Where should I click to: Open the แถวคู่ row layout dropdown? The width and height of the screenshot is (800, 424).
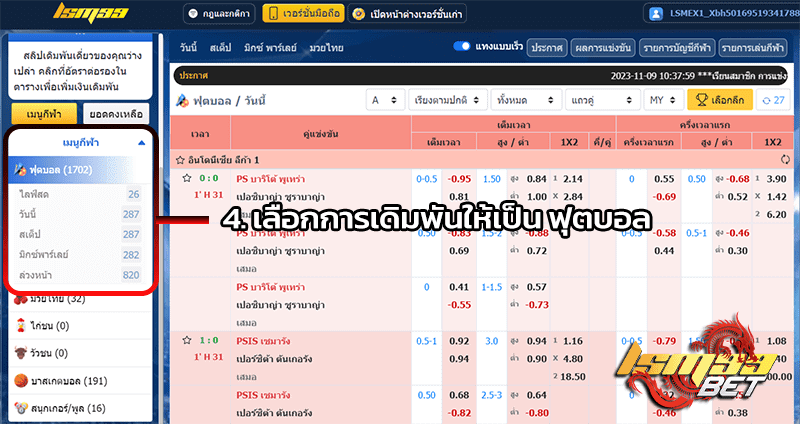click(x=603, y=100)
